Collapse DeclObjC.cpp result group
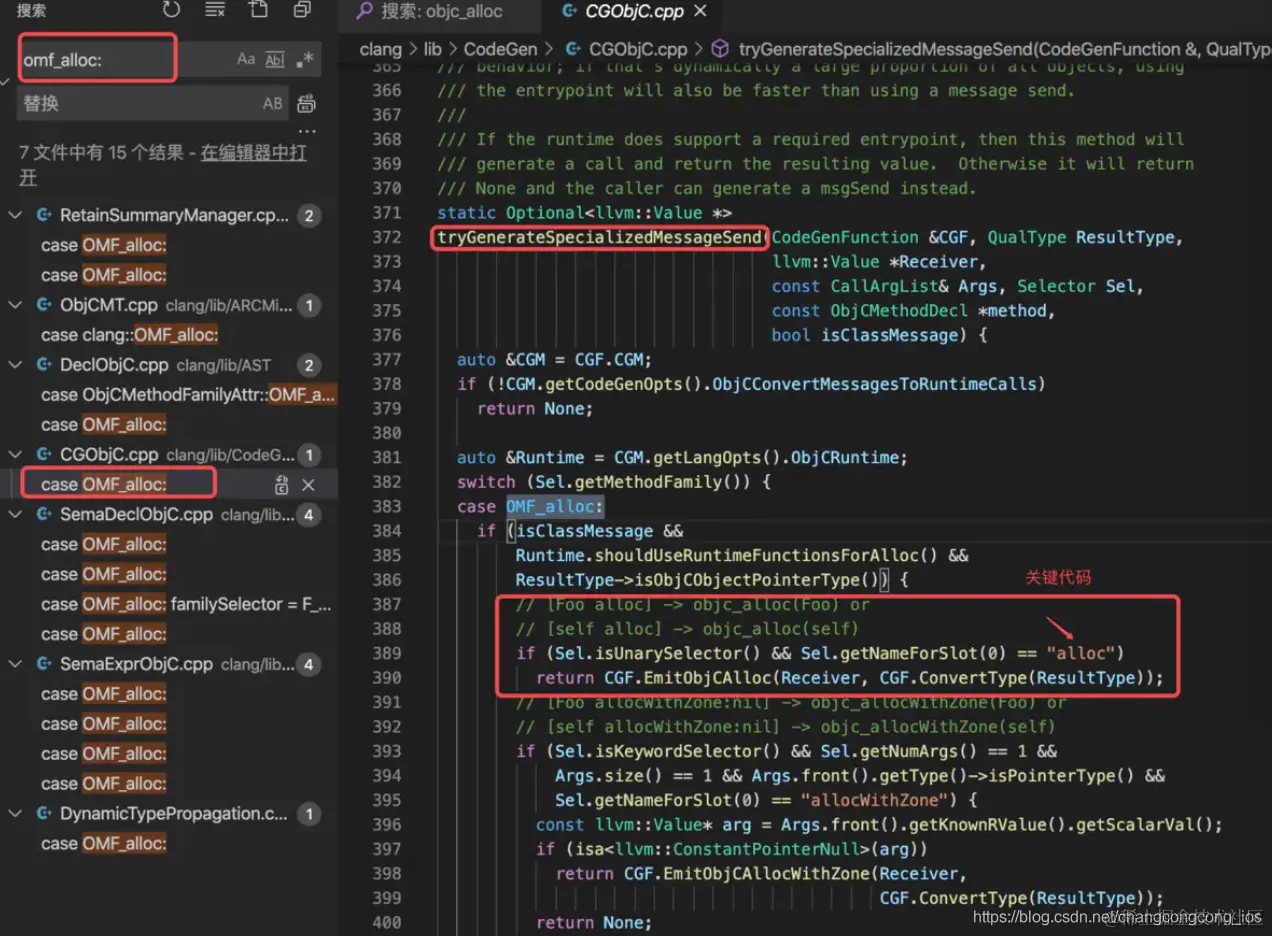 14,365
